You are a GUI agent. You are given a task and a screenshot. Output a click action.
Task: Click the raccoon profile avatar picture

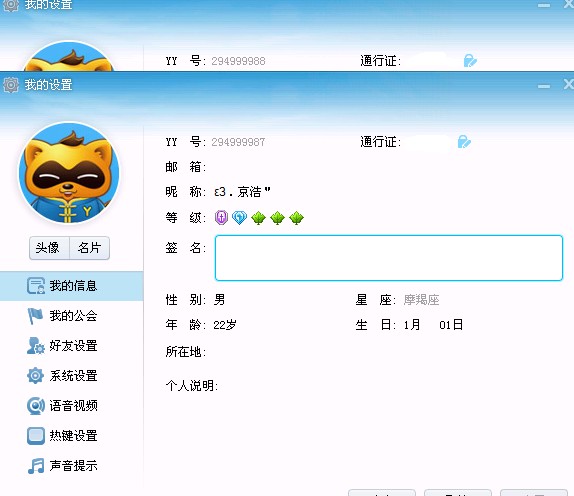[69, 173]
